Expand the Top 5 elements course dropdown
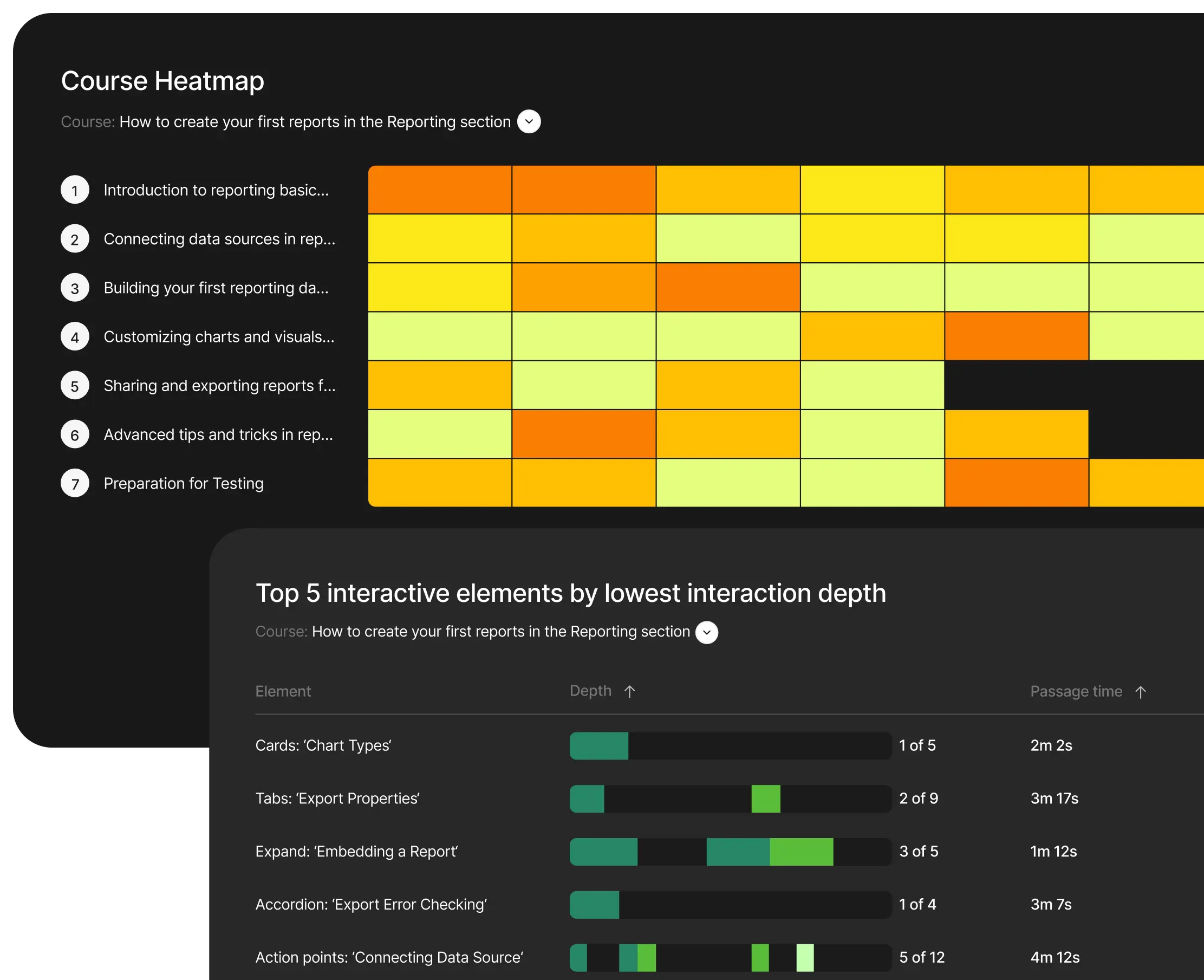 click(x=706, y=632)
